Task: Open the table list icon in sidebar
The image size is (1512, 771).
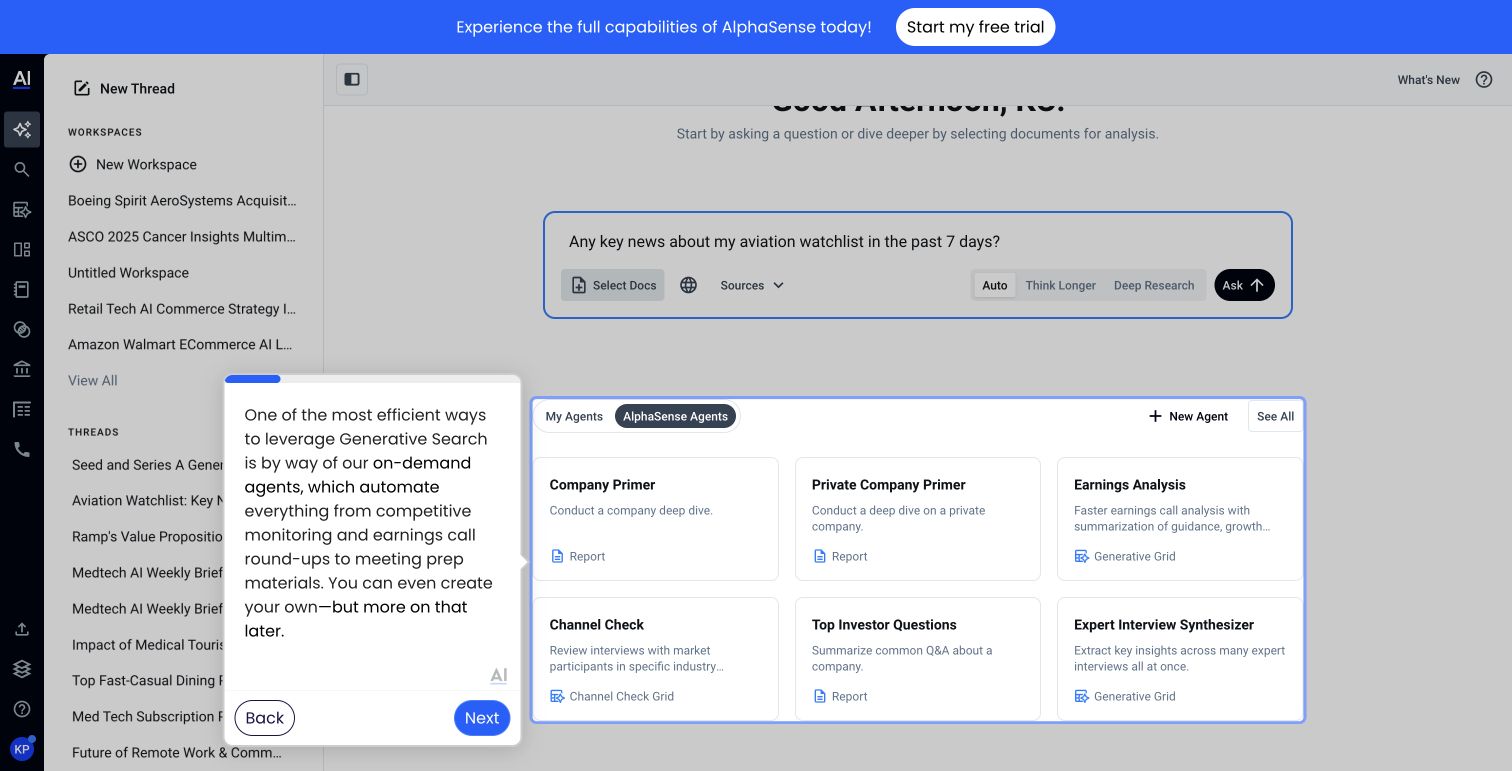Action: coord(22,409)
